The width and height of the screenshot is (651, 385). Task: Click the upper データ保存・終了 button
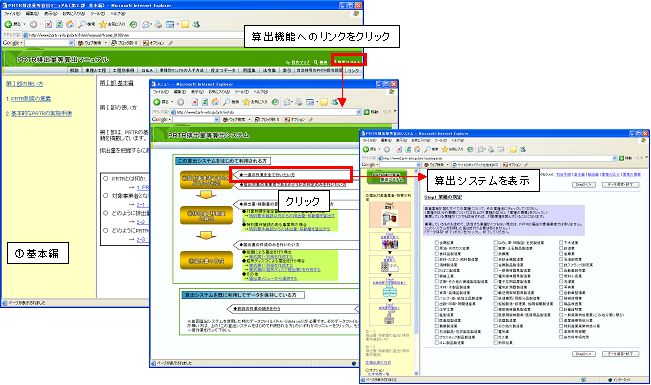click(x=620, y=184)
